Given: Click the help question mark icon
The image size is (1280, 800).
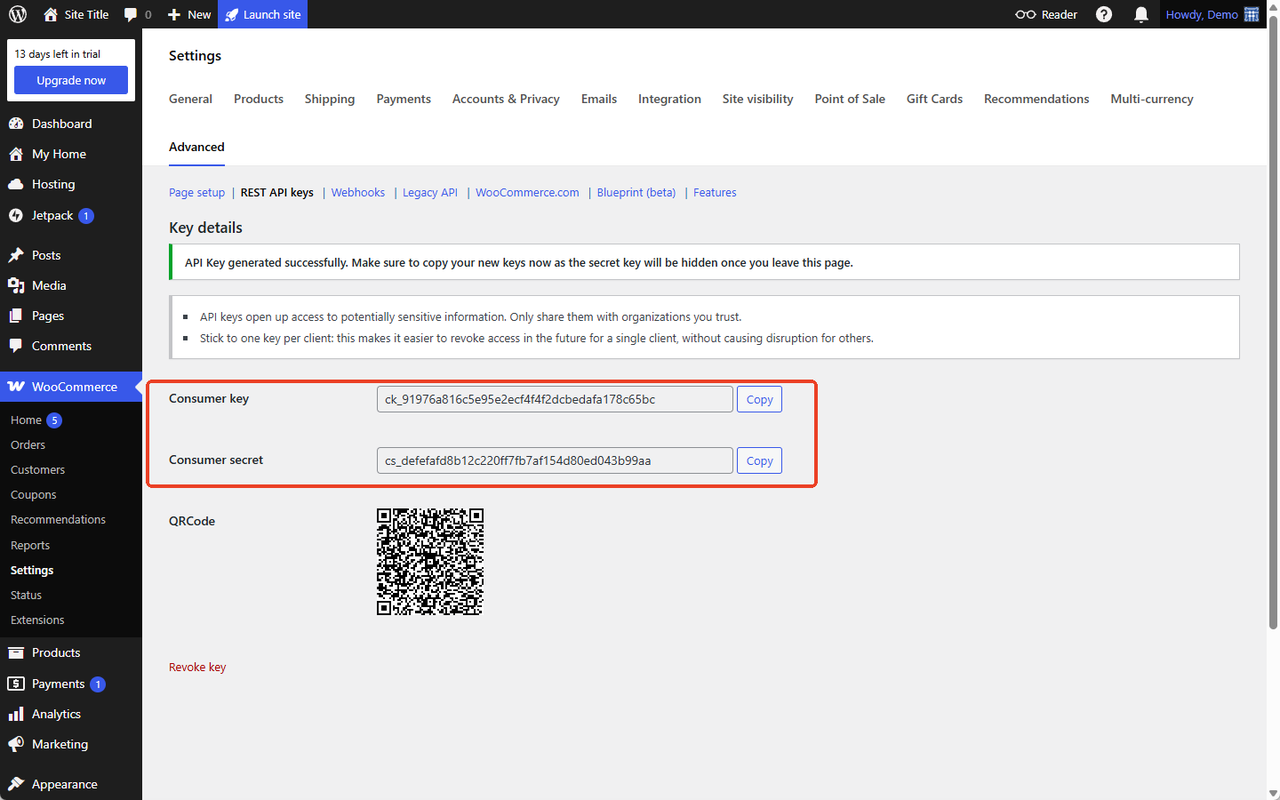Looking at the screenshot, I should 1104,15.
